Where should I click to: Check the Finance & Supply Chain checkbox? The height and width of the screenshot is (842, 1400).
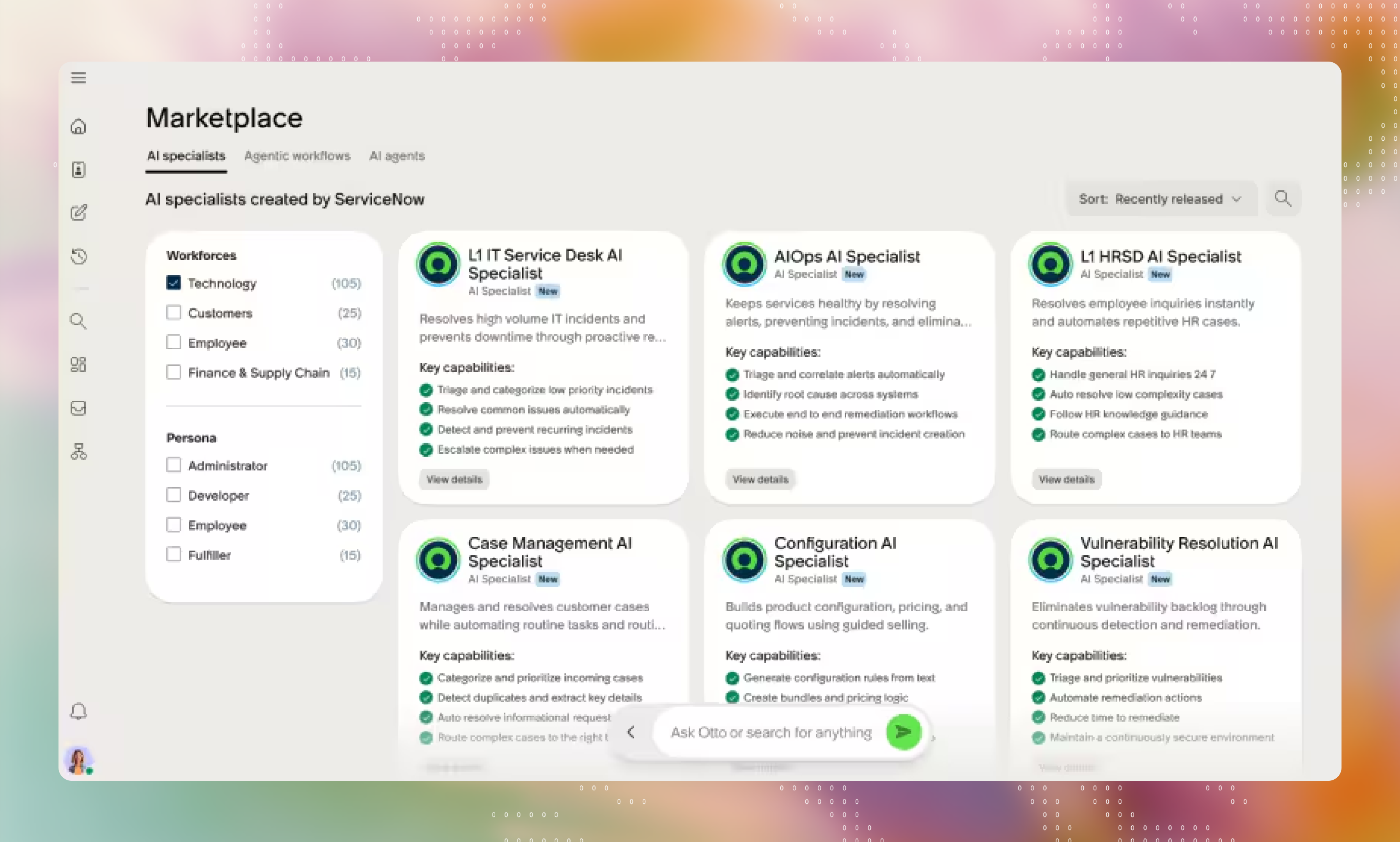click(x=174, y=372)
